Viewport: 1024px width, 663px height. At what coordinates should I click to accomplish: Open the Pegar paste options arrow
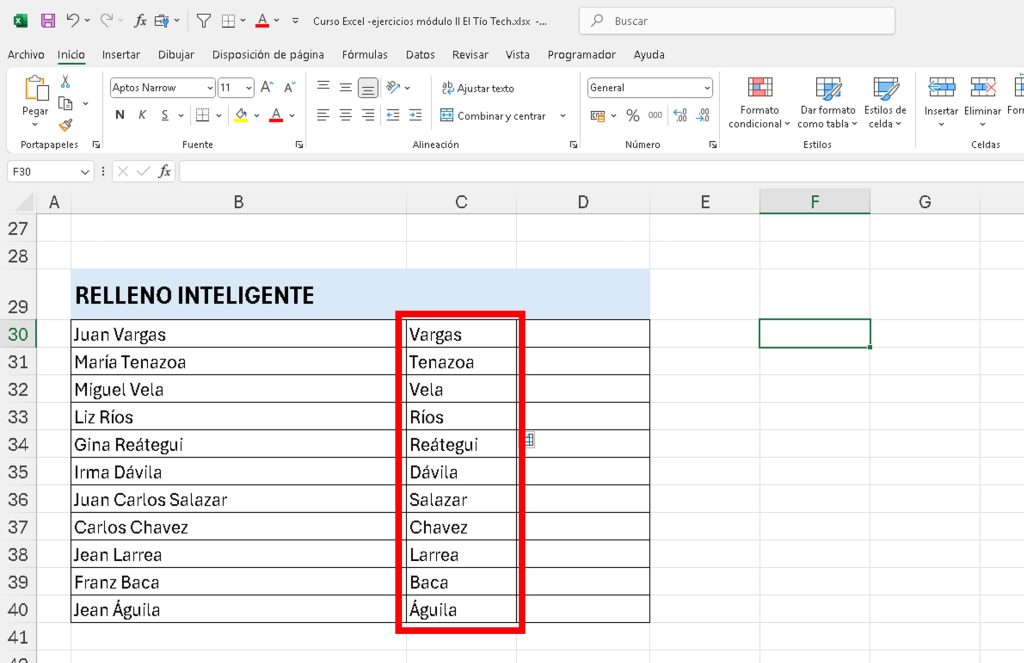(x=35, y=124)
